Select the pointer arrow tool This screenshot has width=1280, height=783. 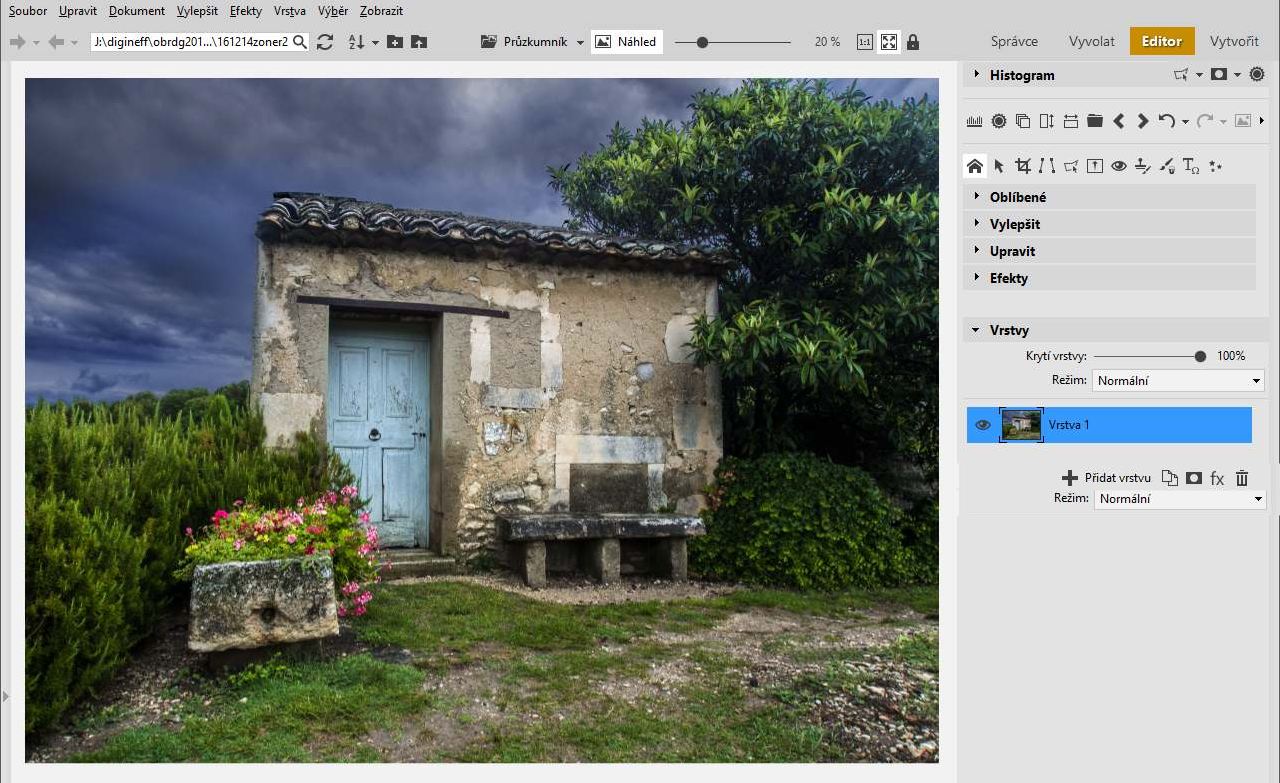click(999, 166)
